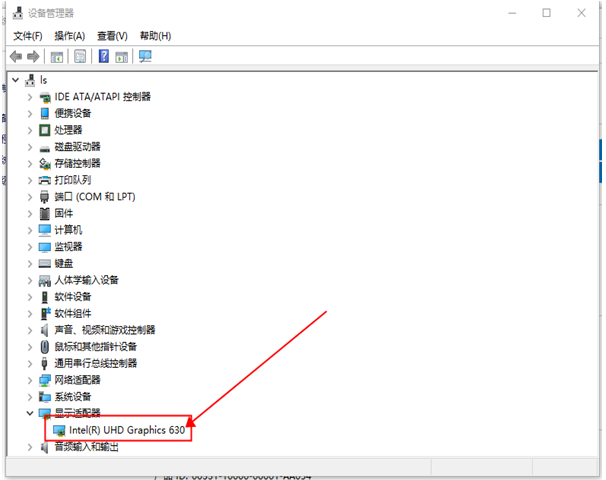Image resolution: width=606 pixels, height=480 pixels.
Task: Click the Device Manager title bar icon
Action: [x=18, y=13]
